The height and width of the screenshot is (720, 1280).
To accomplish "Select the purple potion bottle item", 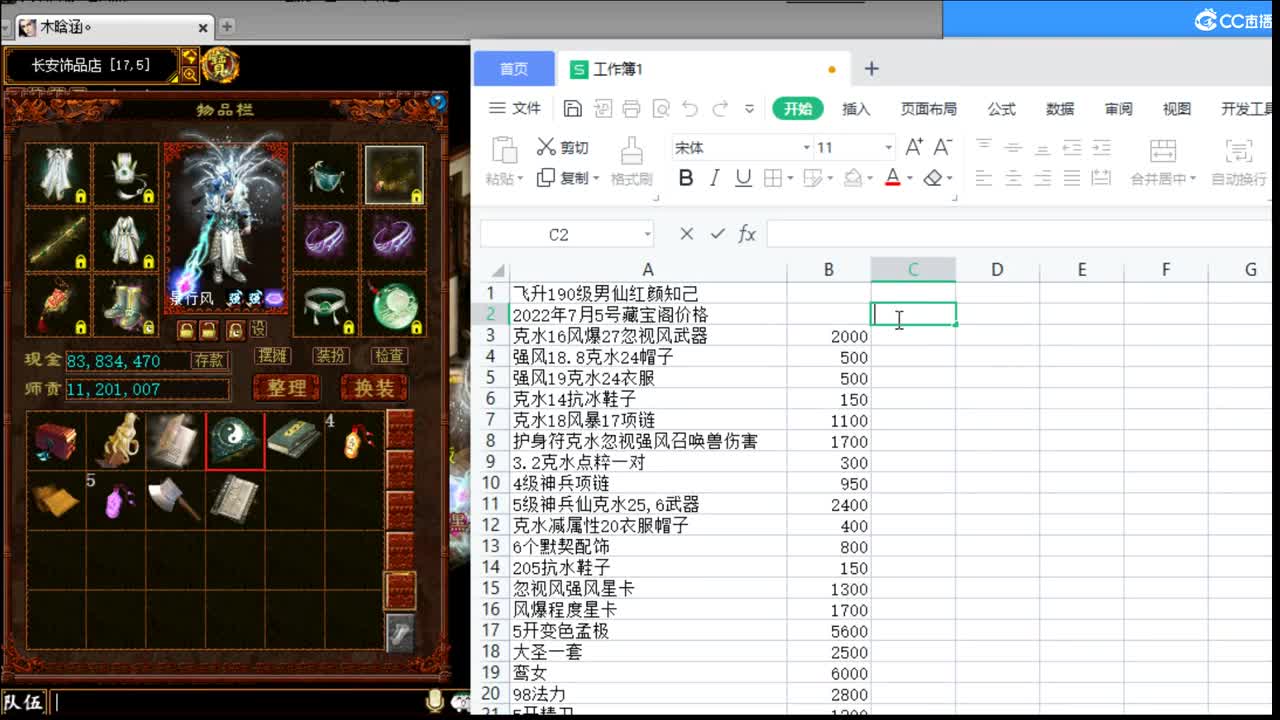I will click(116, 500).
